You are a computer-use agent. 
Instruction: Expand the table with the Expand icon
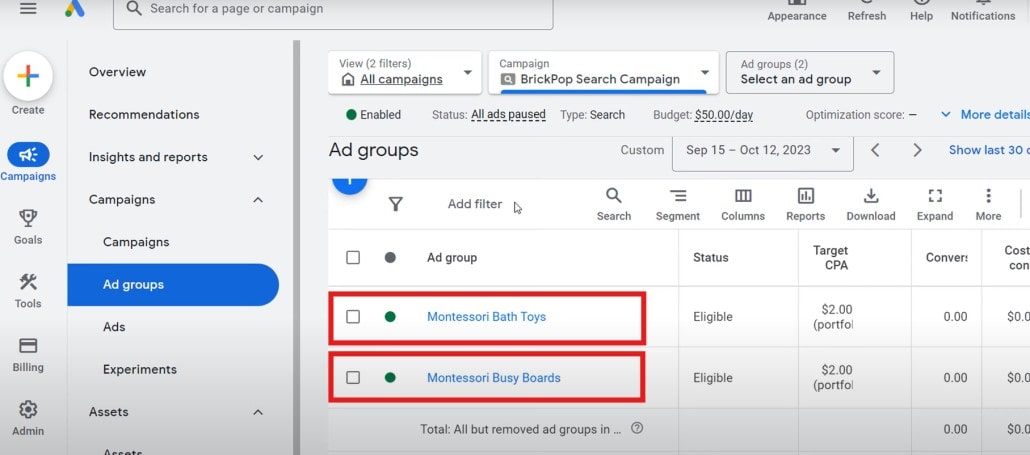935,205
